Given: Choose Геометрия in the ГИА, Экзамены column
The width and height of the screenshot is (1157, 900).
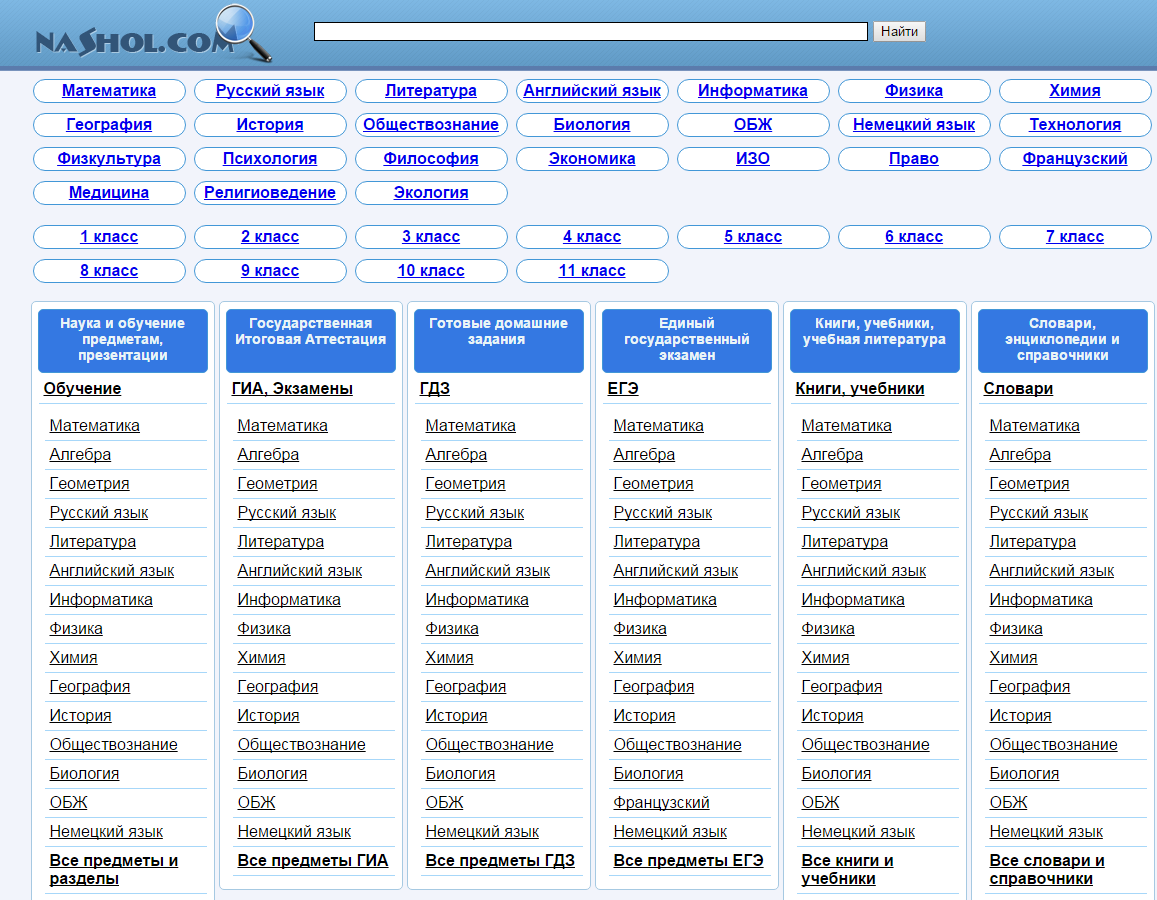Looking at the screenshot, I should point(277,484).
